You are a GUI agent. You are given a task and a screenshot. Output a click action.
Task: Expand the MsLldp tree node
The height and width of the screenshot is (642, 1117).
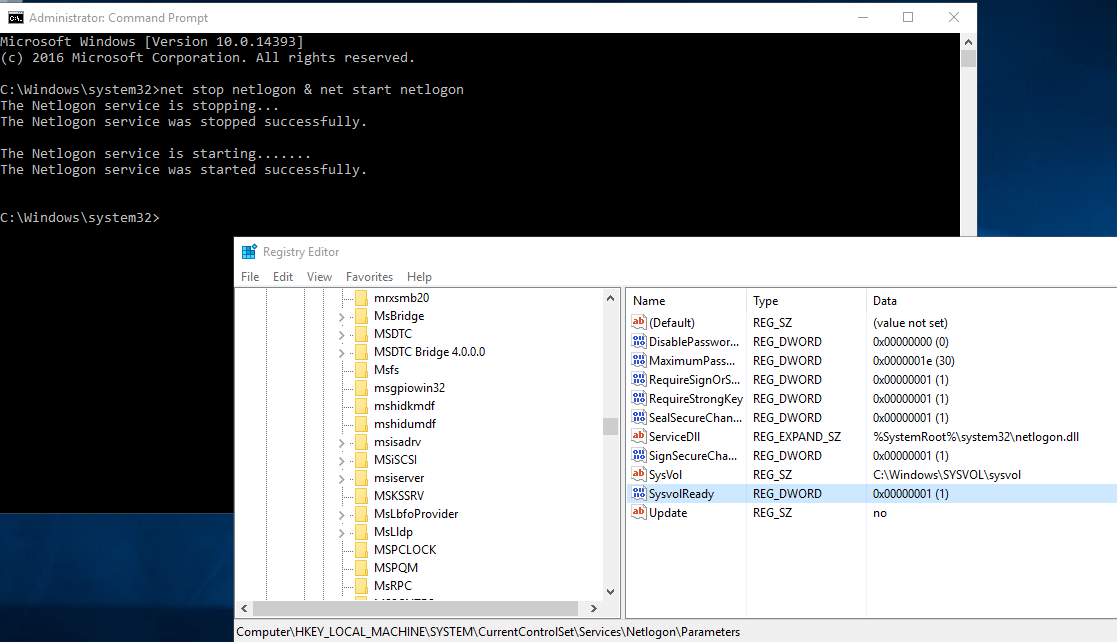(x=341, y=533)
